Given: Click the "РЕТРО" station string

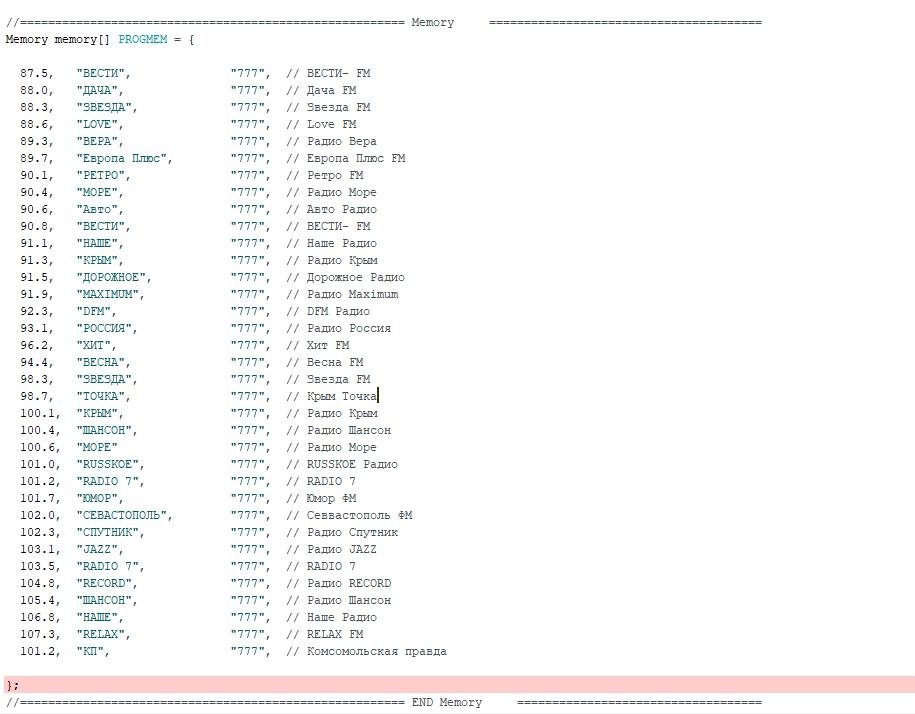Looking at the screenshot, I should (103, 175).
